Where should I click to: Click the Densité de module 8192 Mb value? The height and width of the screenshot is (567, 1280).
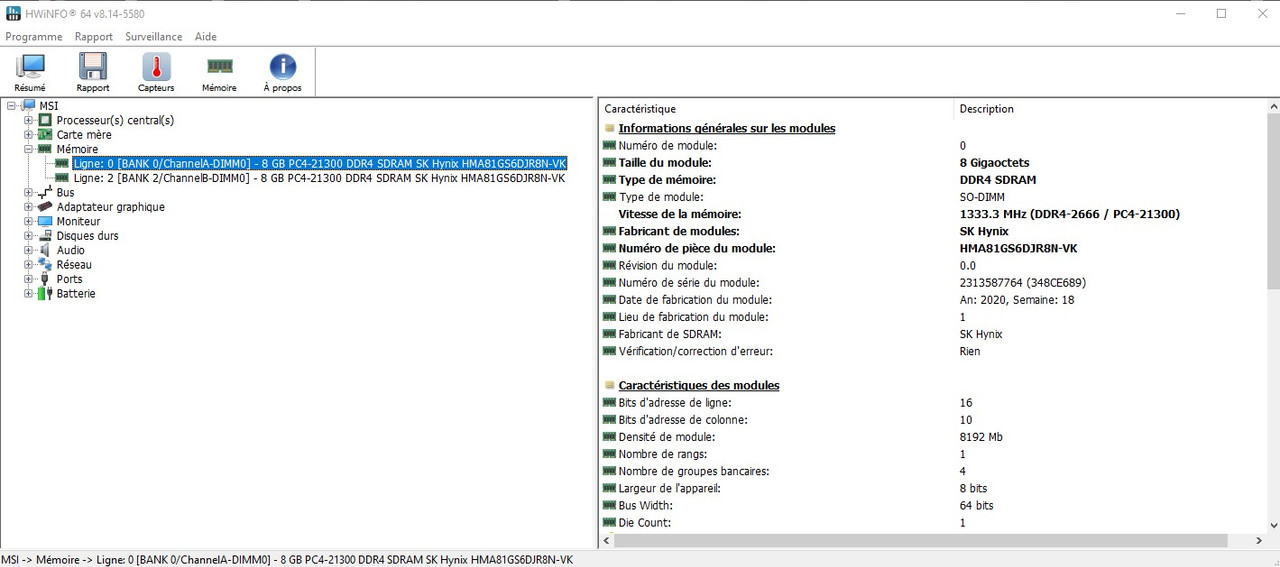click(981, 437)
